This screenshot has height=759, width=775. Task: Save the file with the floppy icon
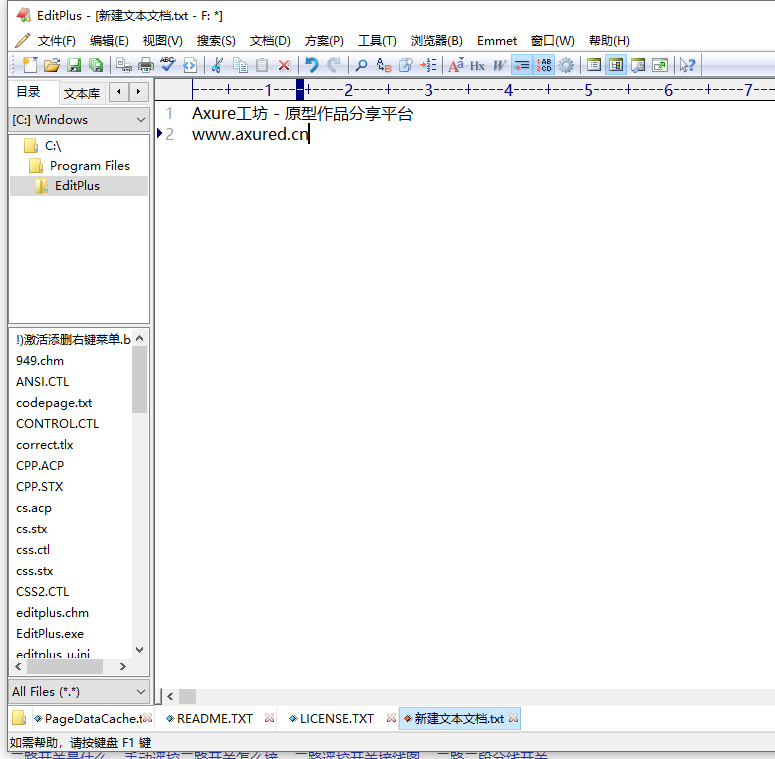click(74, 65)
